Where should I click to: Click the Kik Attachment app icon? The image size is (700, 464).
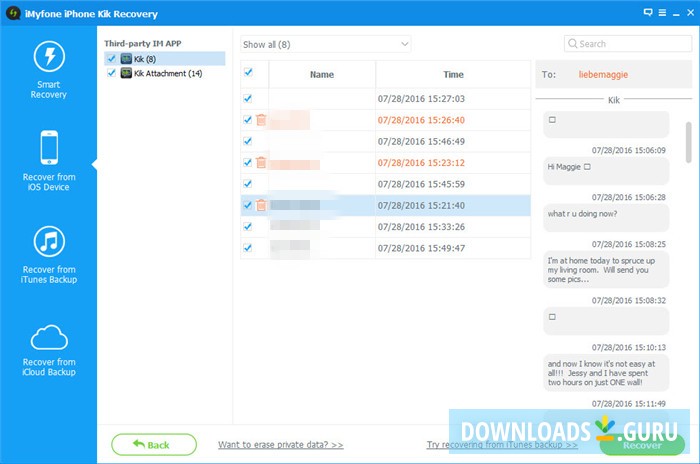(126, 73)
